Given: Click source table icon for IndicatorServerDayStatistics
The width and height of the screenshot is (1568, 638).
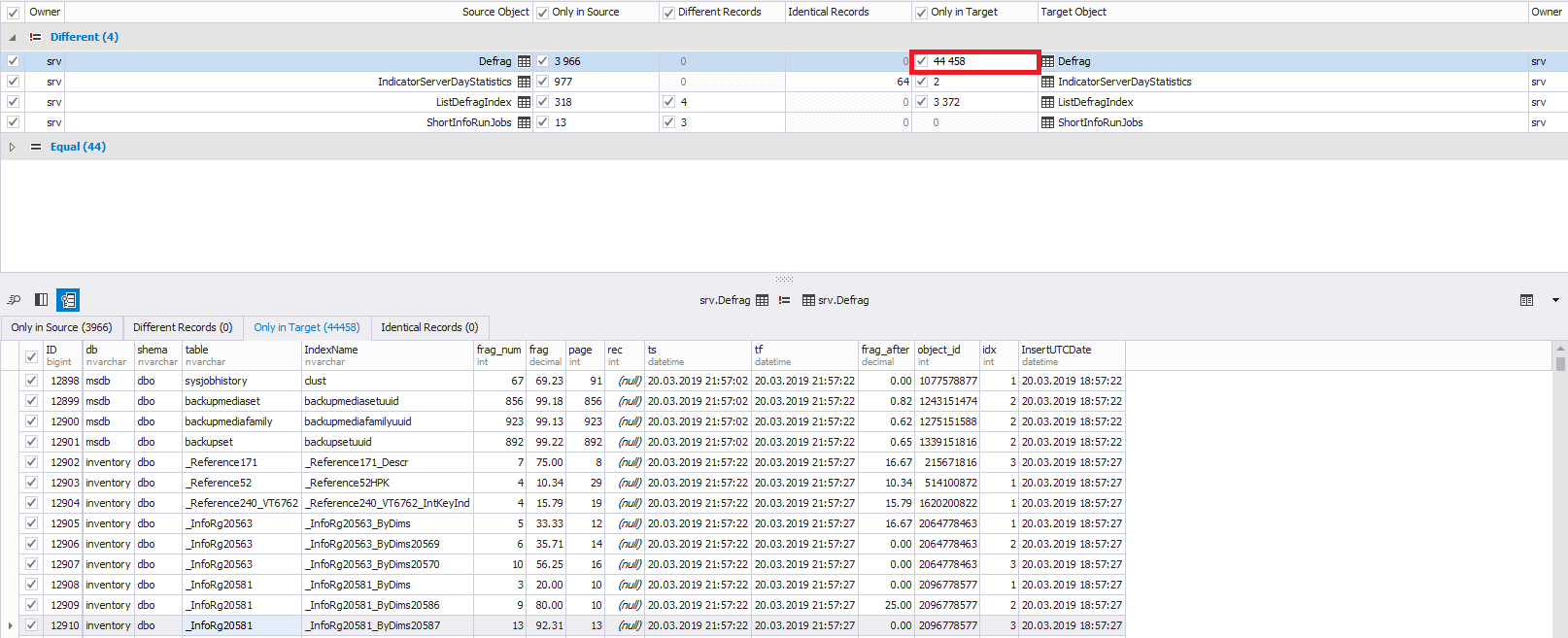Looking at the screenshot, I should coord(524,82).
